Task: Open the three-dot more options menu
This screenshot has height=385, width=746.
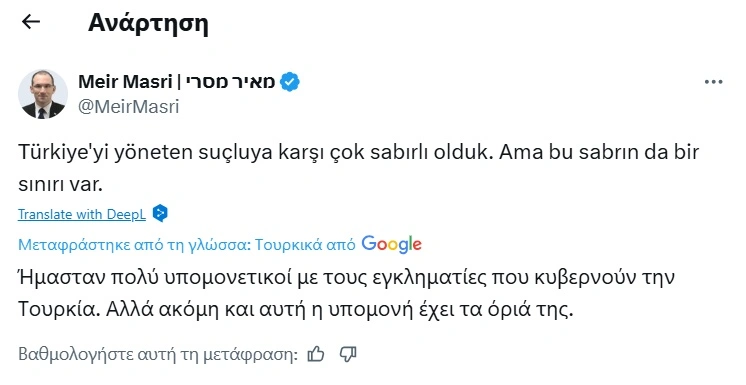Action: click(713, 82)
